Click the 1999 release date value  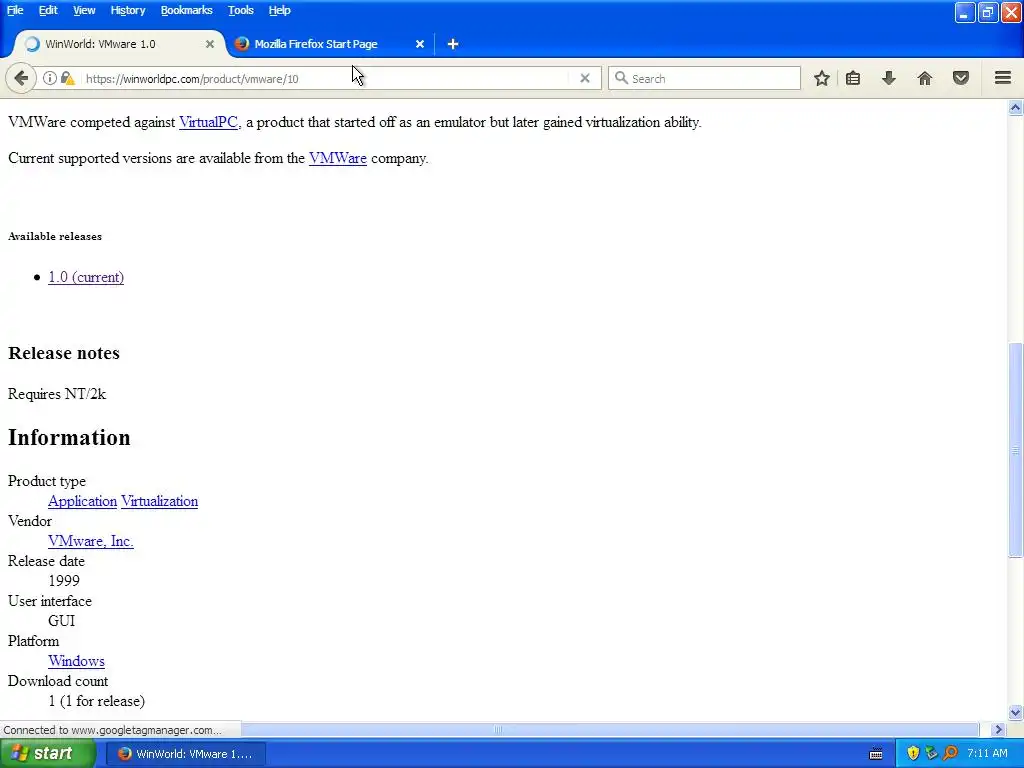pyautogui.click(x=64, y=581)
